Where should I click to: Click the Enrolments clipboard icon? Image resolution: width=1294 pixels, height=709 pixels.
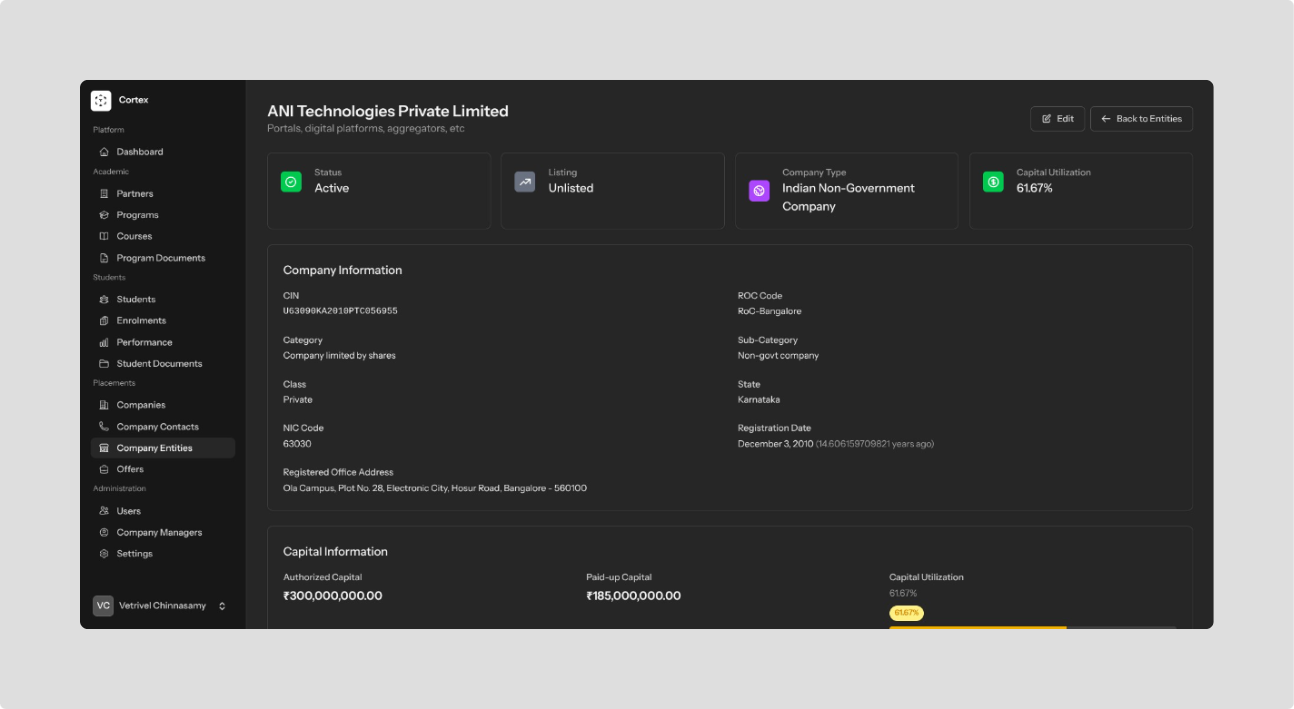[104, 321]
